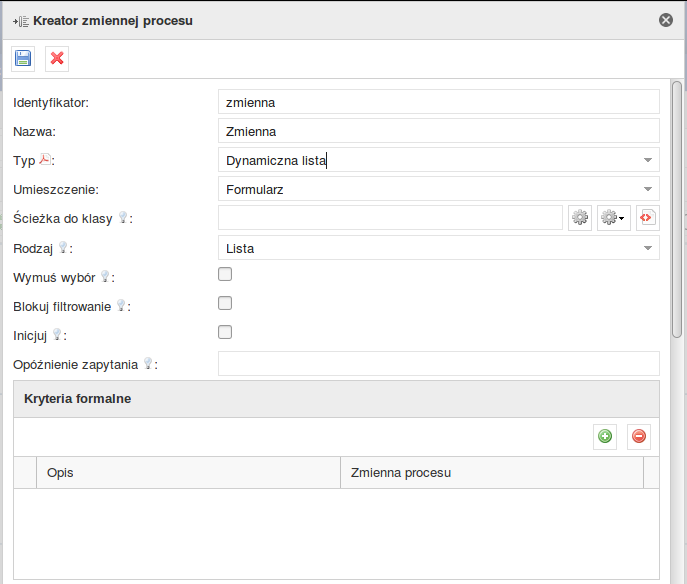Click the vertical scrollbar on the right
Image resolution: width=687 pixels, height=584 pixels.
click(x=677, y=210)
